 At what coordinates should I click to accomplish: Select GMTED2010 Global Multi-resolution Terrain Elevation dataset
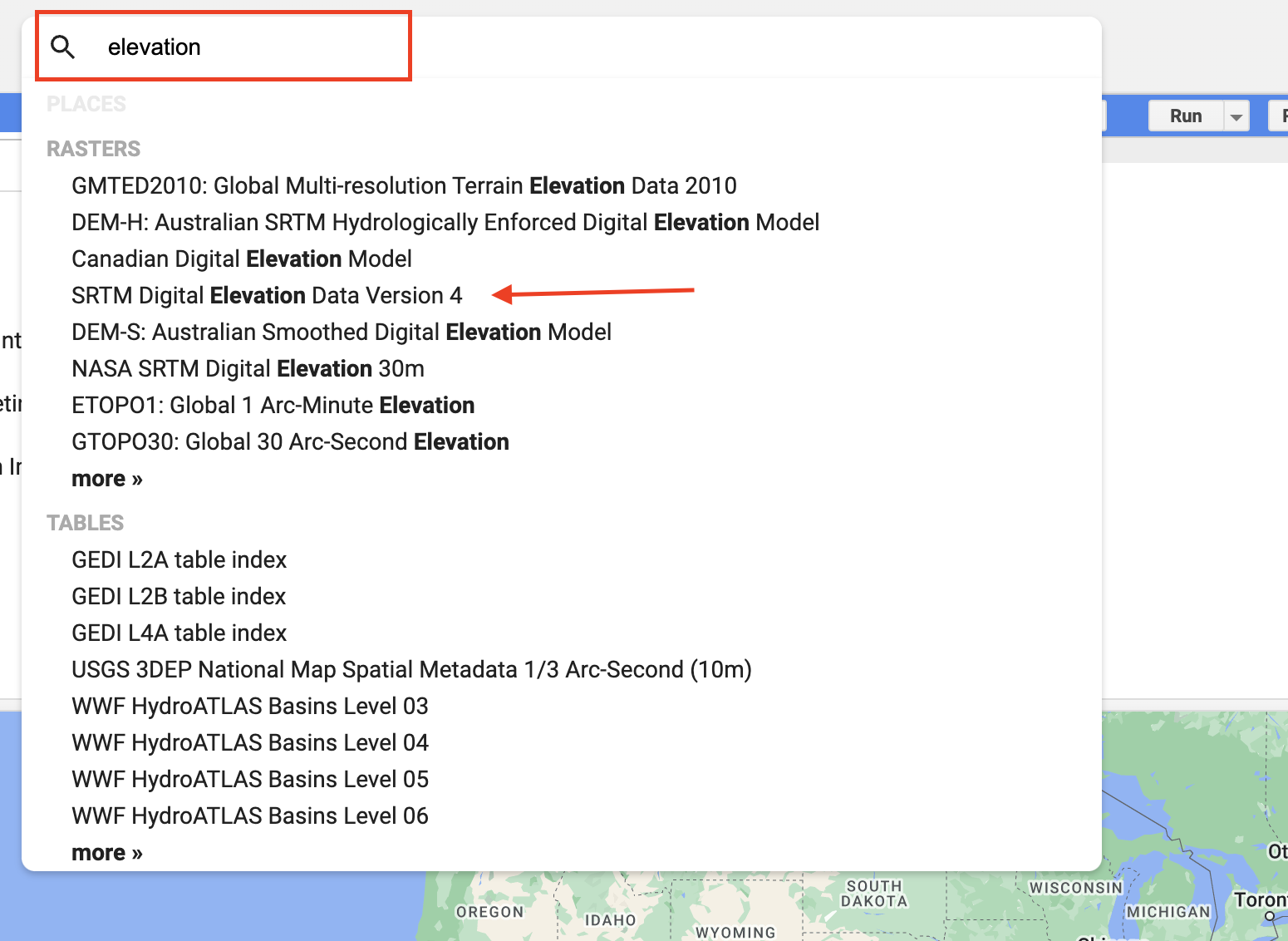tap(404, 185)
